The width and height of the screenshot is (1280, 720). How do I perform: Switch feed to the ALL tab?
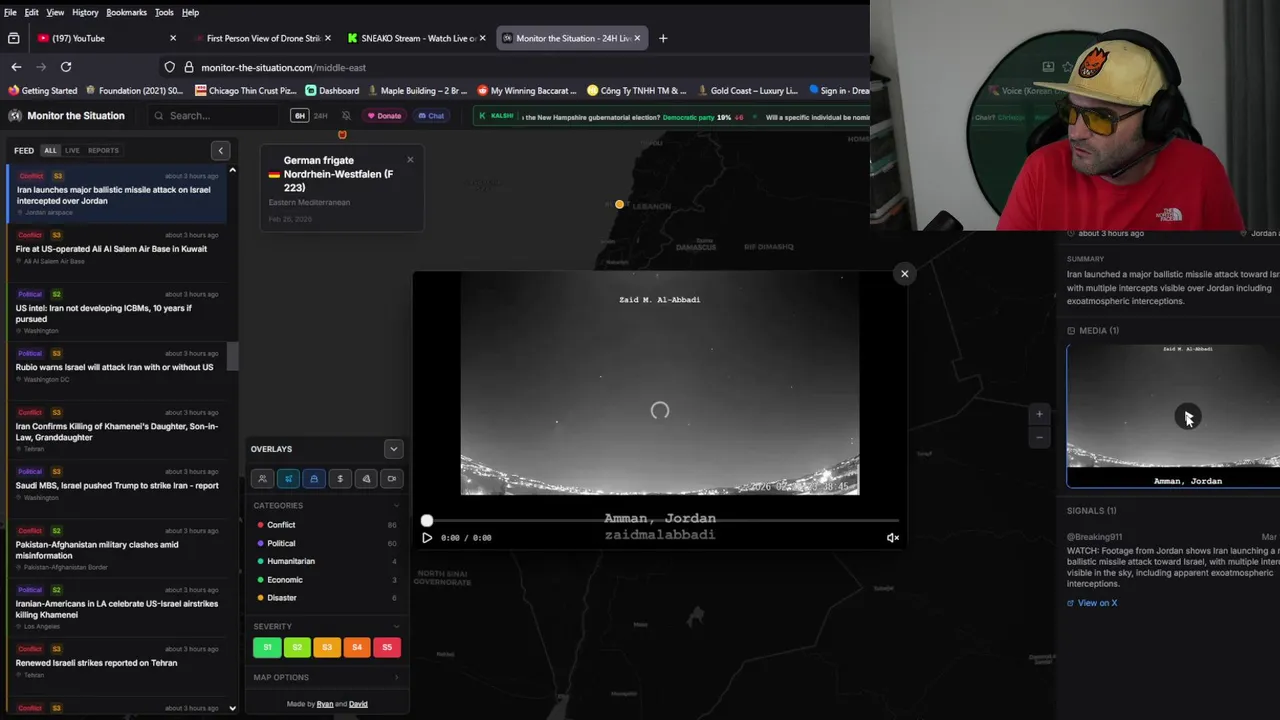pos(50,151)
